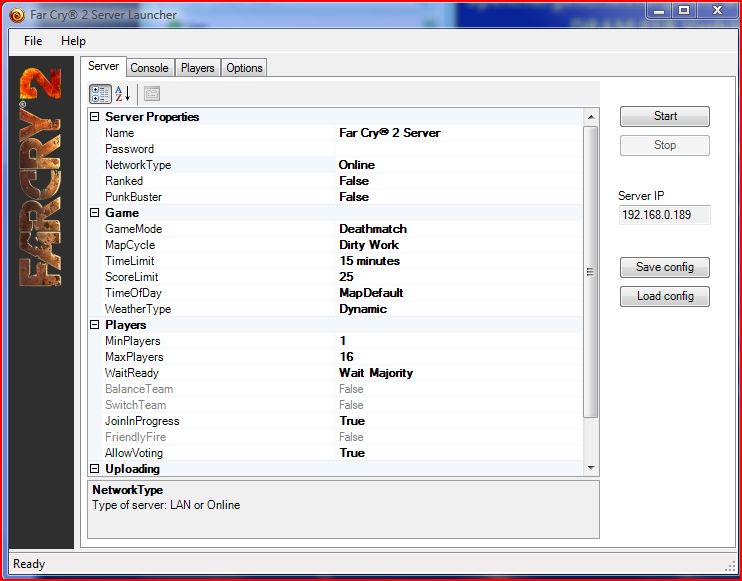This screenshot has width=742, height=581.
Task: Change WeatherType value Dynamic
Action: tap(363, 309)
